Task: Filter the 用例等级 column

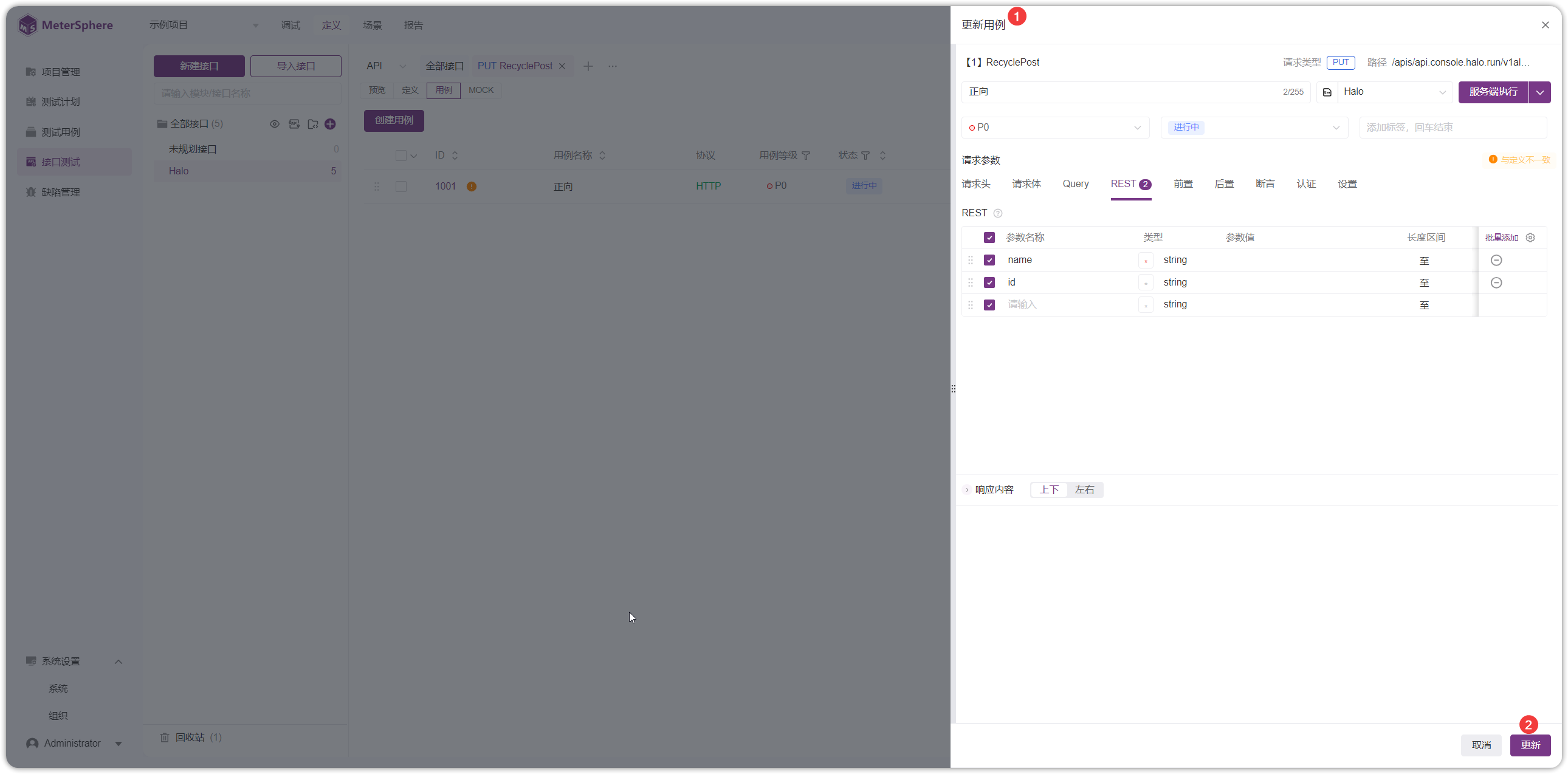Action: tap(805, 156)
